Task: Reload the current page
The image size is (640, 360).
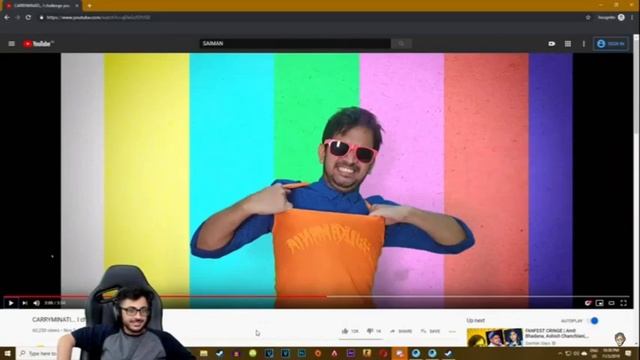Action: pyautogui.click(x=28, y=18)
